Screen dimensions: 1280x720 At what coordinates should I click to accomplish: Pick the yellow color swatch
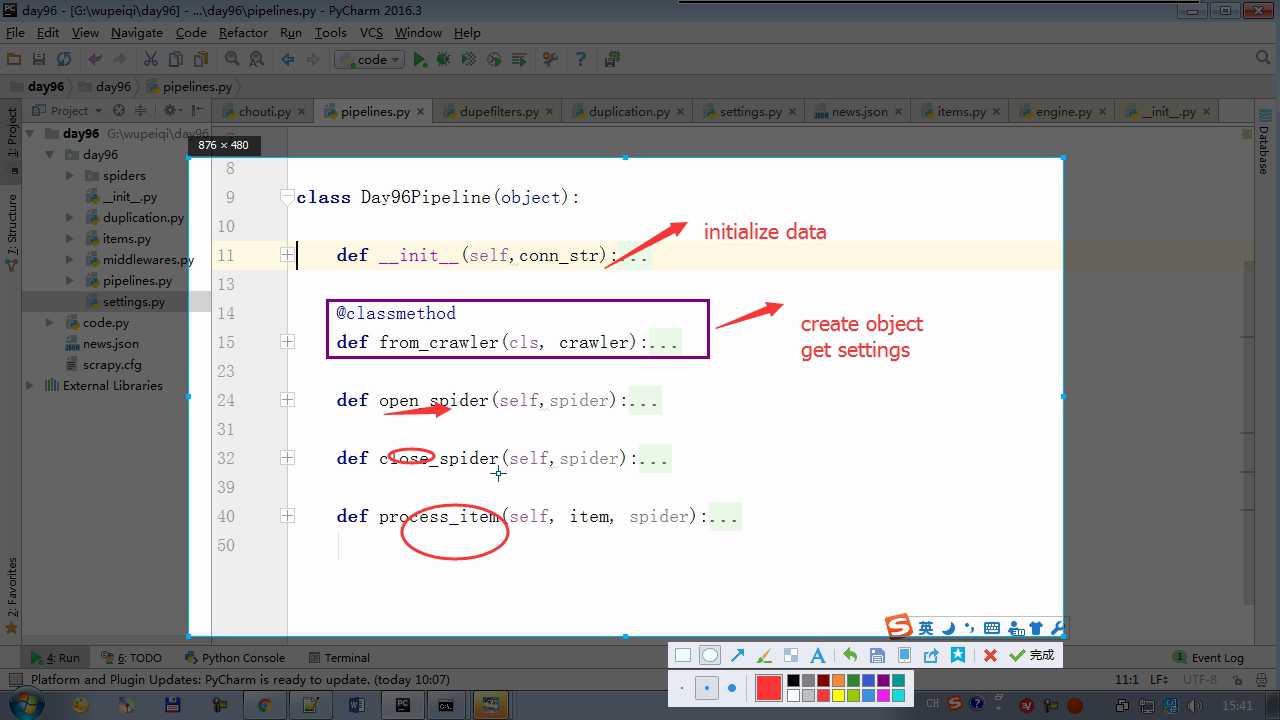point(838,695)
